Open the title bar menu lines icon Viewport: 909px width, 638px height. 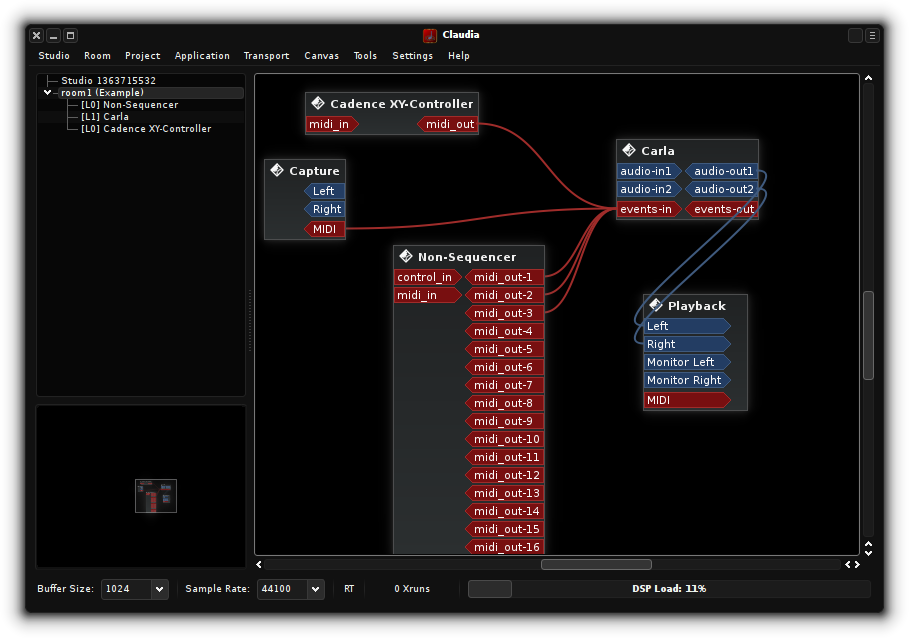tap(872, 36)
